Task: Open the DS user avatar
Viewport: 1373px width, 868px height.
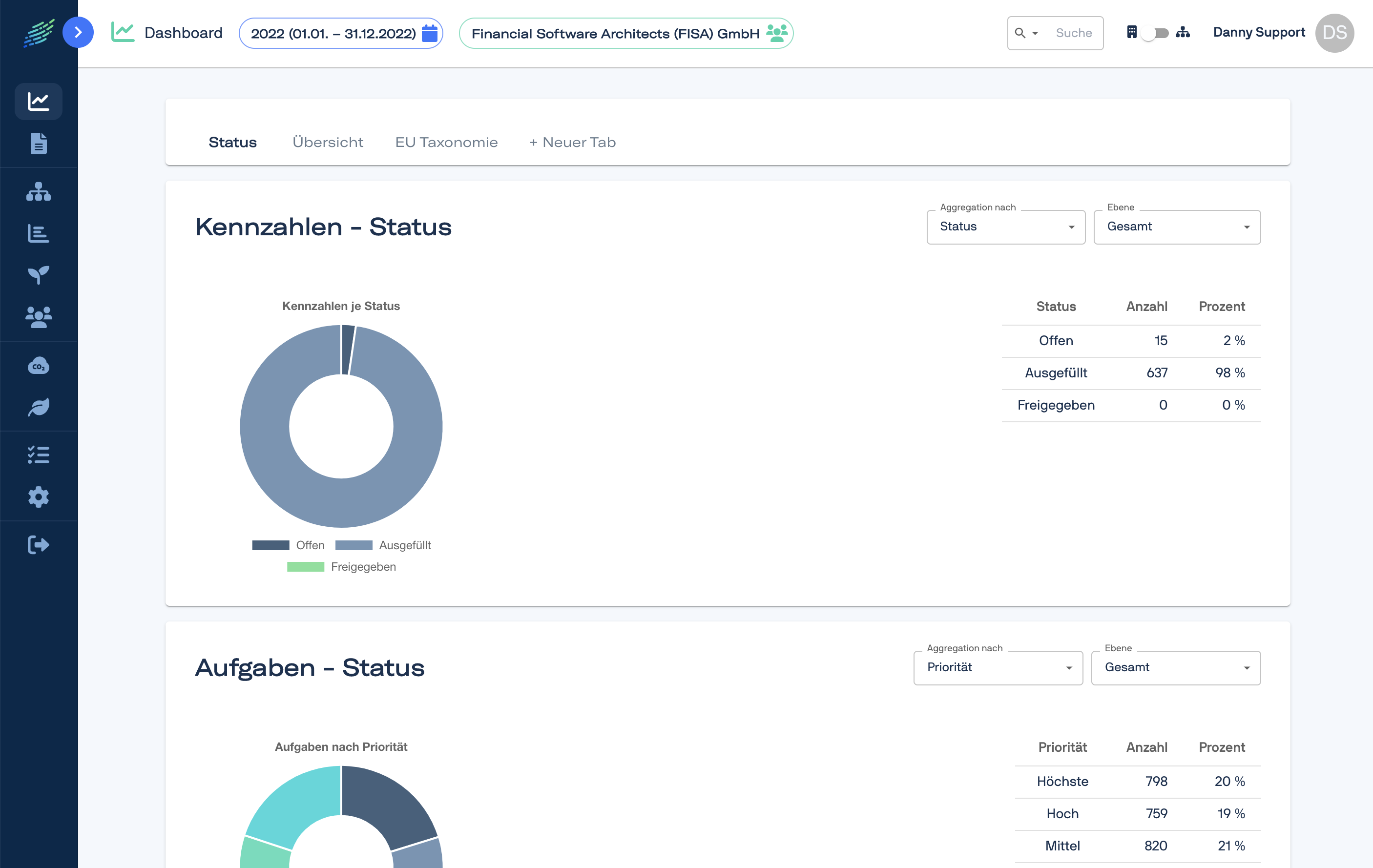Action: tap(1334, 33)
